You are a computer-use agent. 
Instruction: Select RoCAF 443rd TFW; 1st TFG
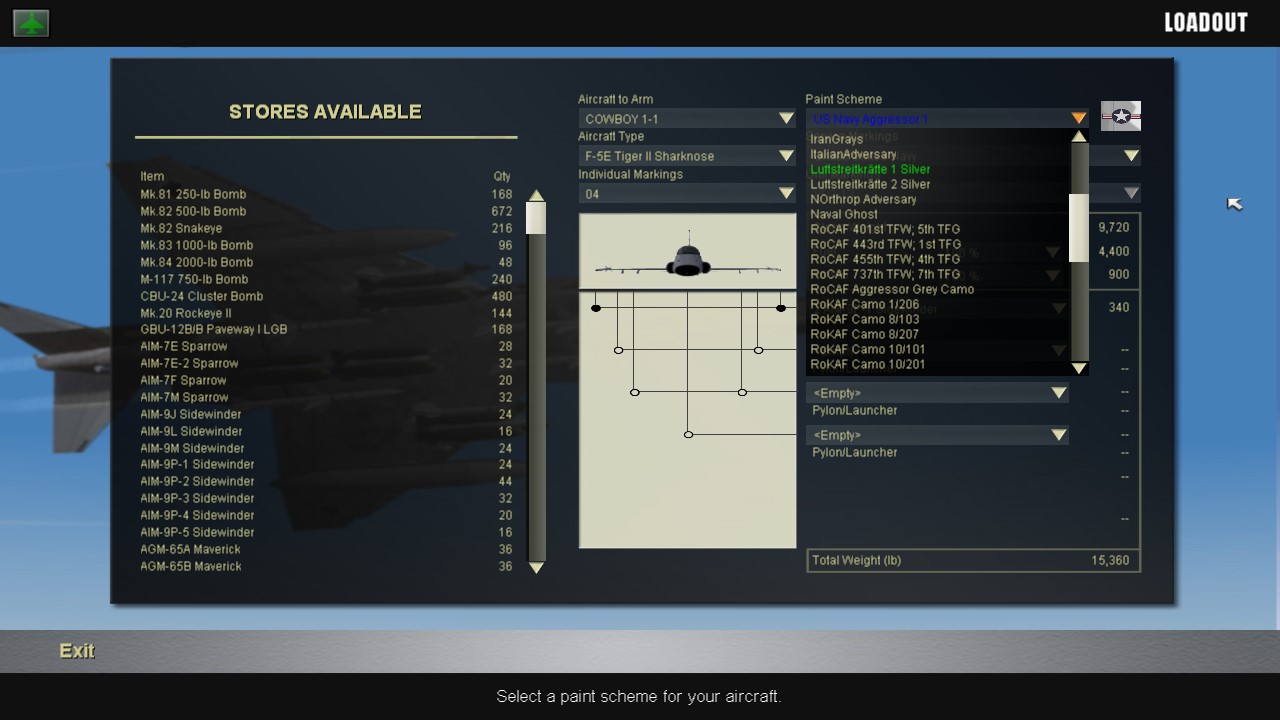click(885, 244)
